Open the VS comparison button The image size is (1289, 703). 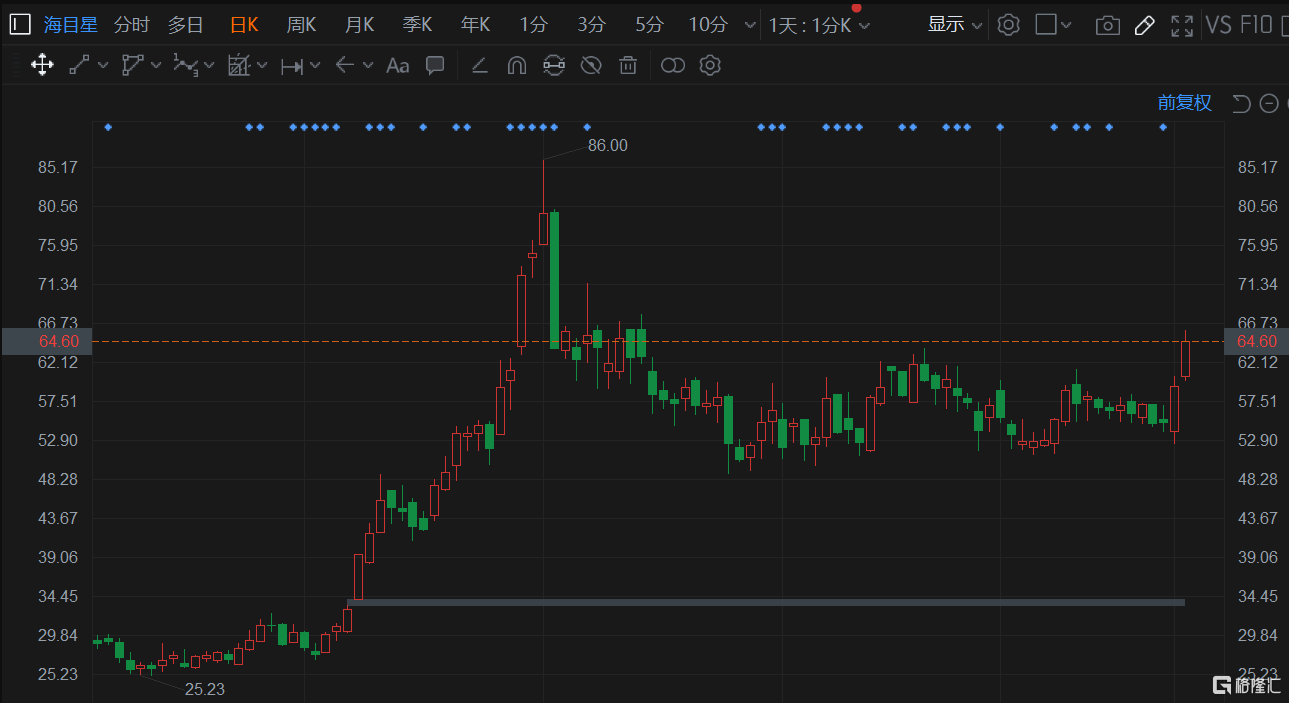(1218, 25)
